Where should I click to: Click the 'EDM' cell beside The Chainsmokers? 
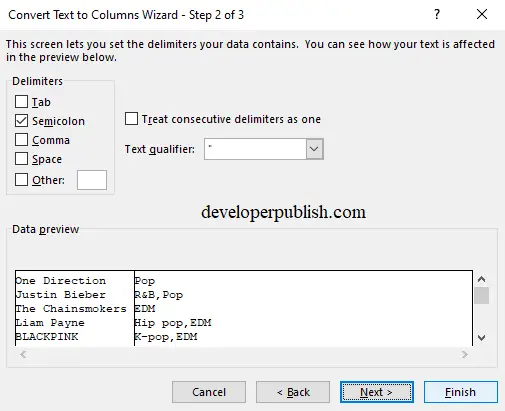coord(145,309)
